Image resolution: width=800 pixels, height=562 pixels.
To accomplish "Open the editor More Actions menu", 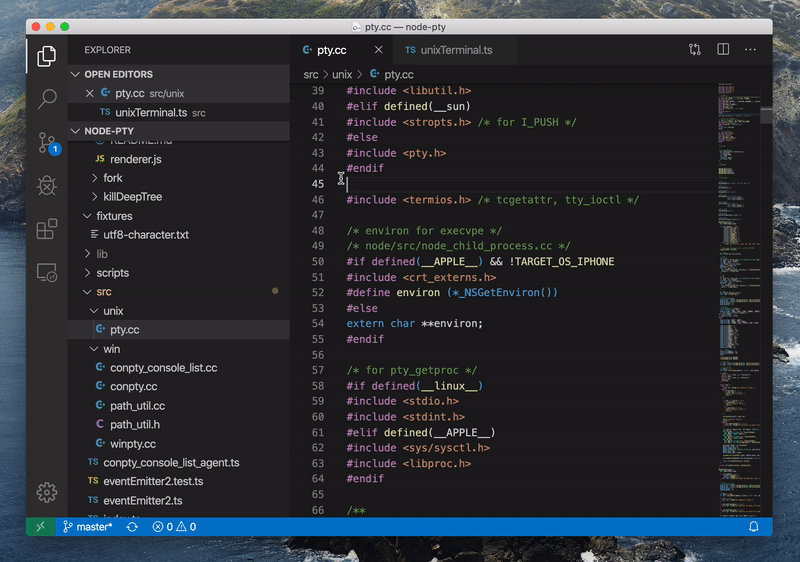I will [750, 49].
